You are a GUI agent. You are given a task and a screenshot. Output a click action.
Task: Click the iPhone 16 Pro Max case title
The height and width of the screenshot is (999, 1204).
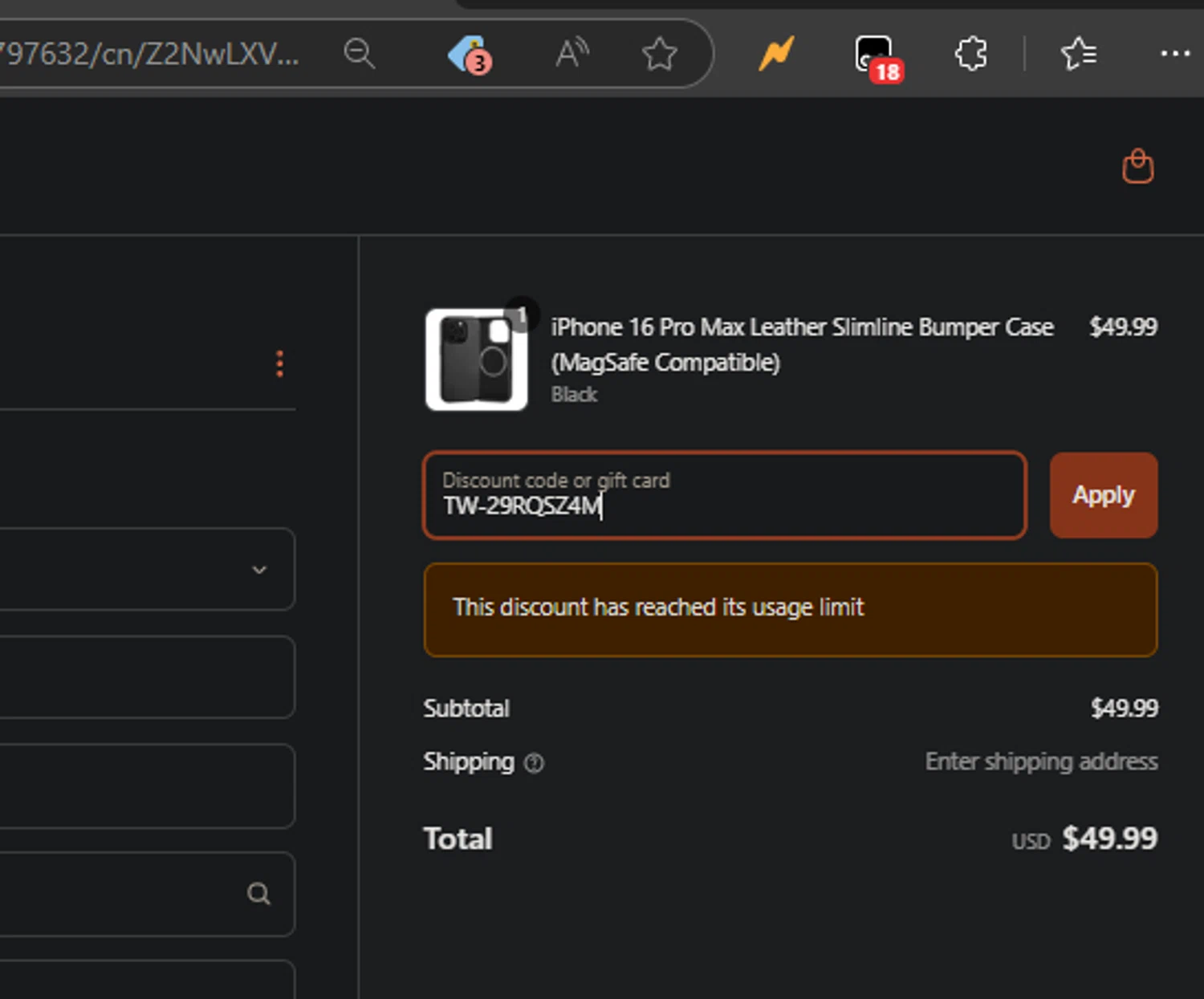pyautogui.click(x=802, y=344)
